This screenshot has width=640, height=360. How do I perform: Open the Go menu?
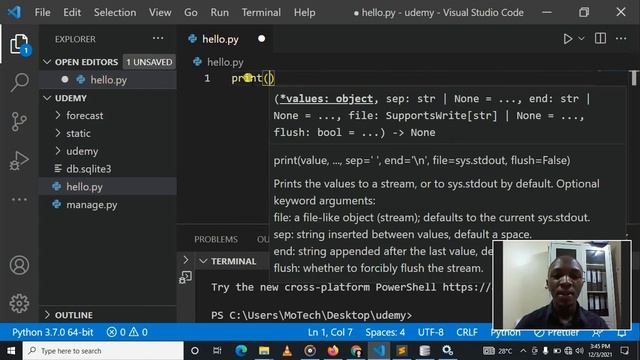191,13
